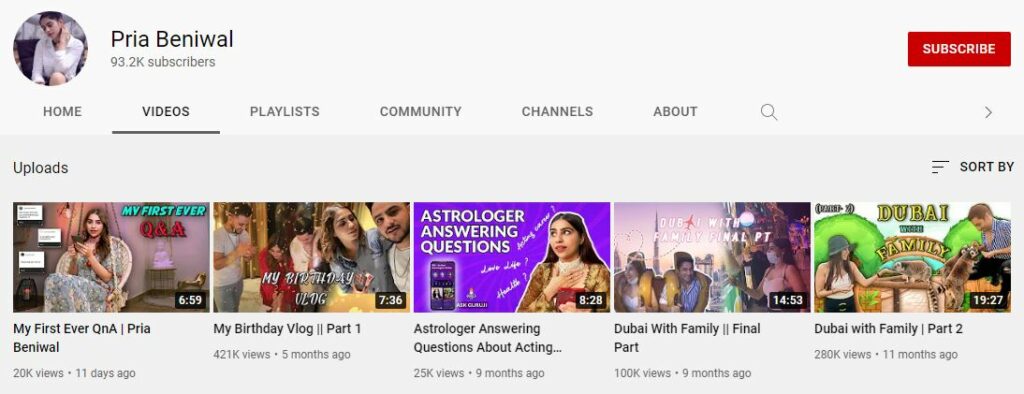Click the '93.2K subscribers' text
Viewport: 1024px width, 394px height.
point(163,62)
